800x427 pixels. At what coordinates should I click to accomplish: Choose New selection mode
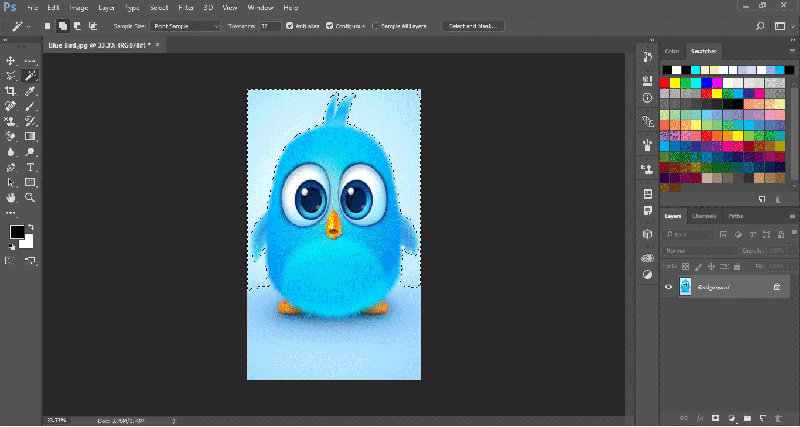coord(47,26)
